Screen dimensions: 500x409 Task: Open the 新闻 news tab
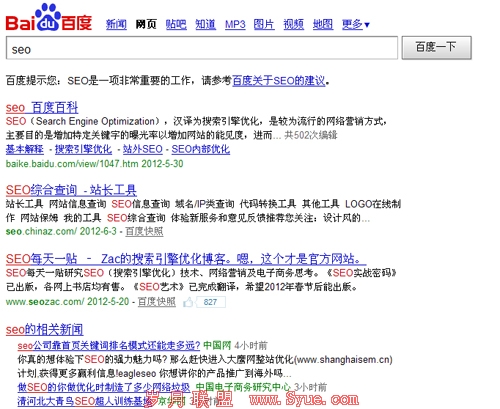(x=116, y=24)
